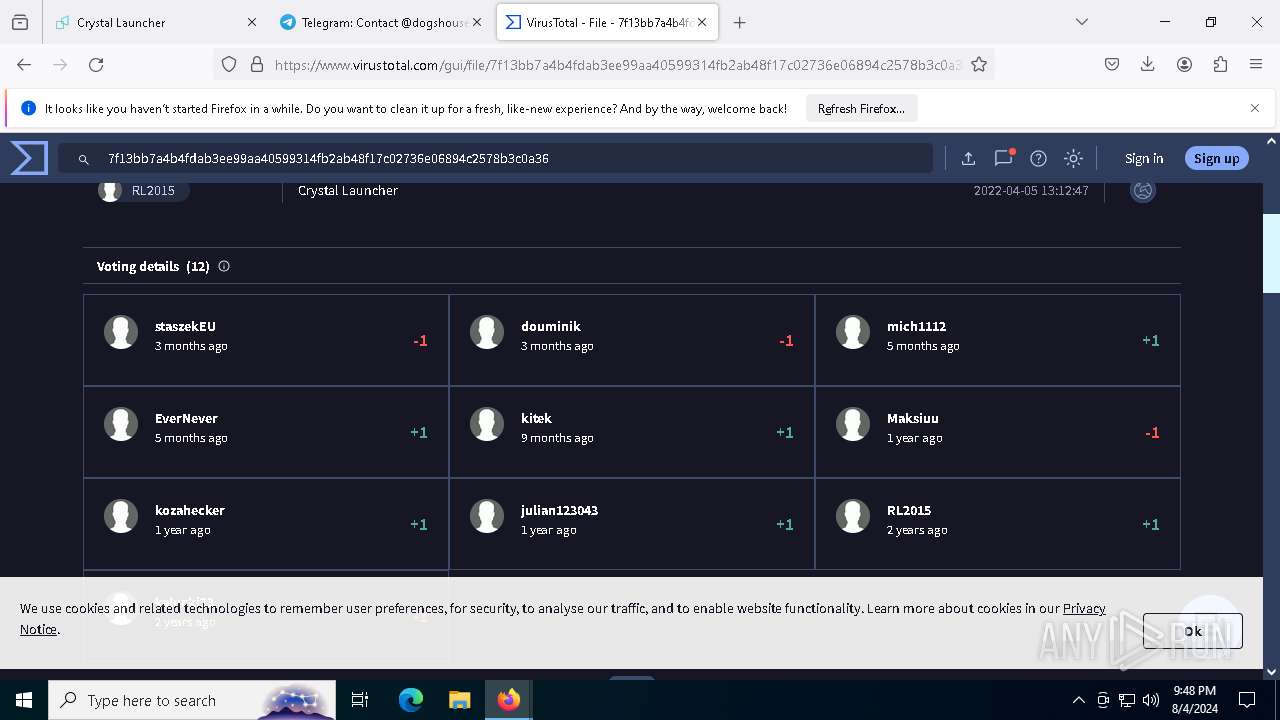1280x720 pixels.
Task: Click julian123043's avatar
Action: coord(487,516)
